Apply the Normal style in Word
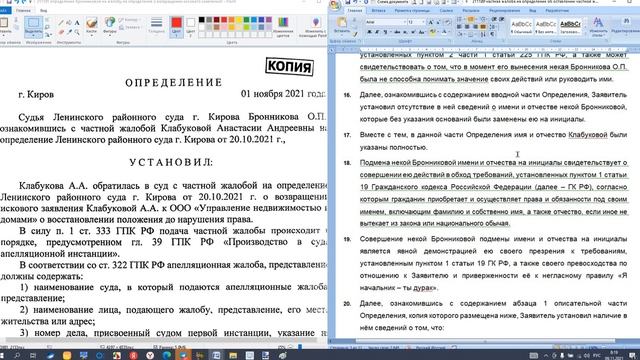 pos(521,27)
